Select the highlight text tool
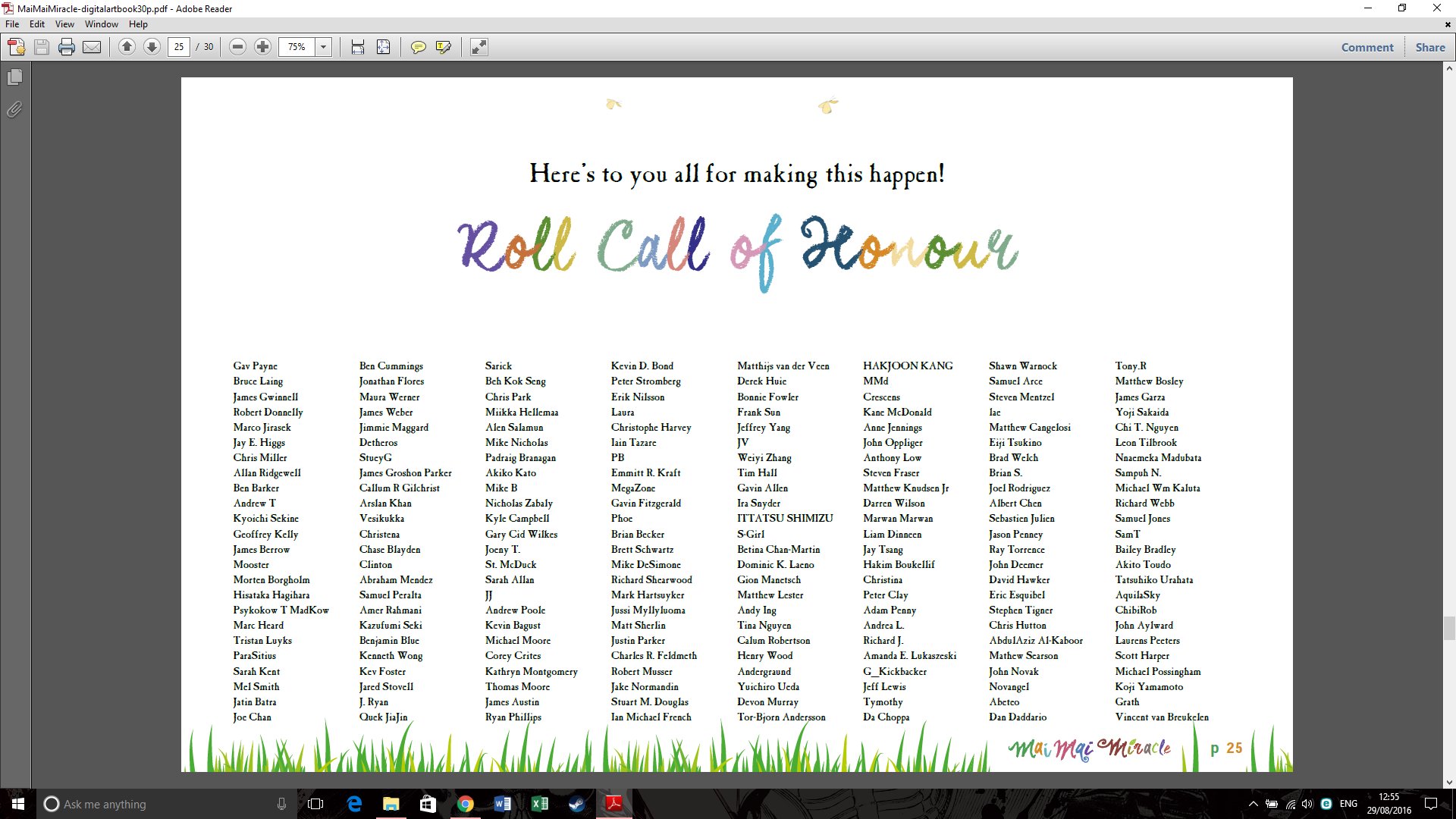This screenshot has width=1456, height=819. (444, 47)
